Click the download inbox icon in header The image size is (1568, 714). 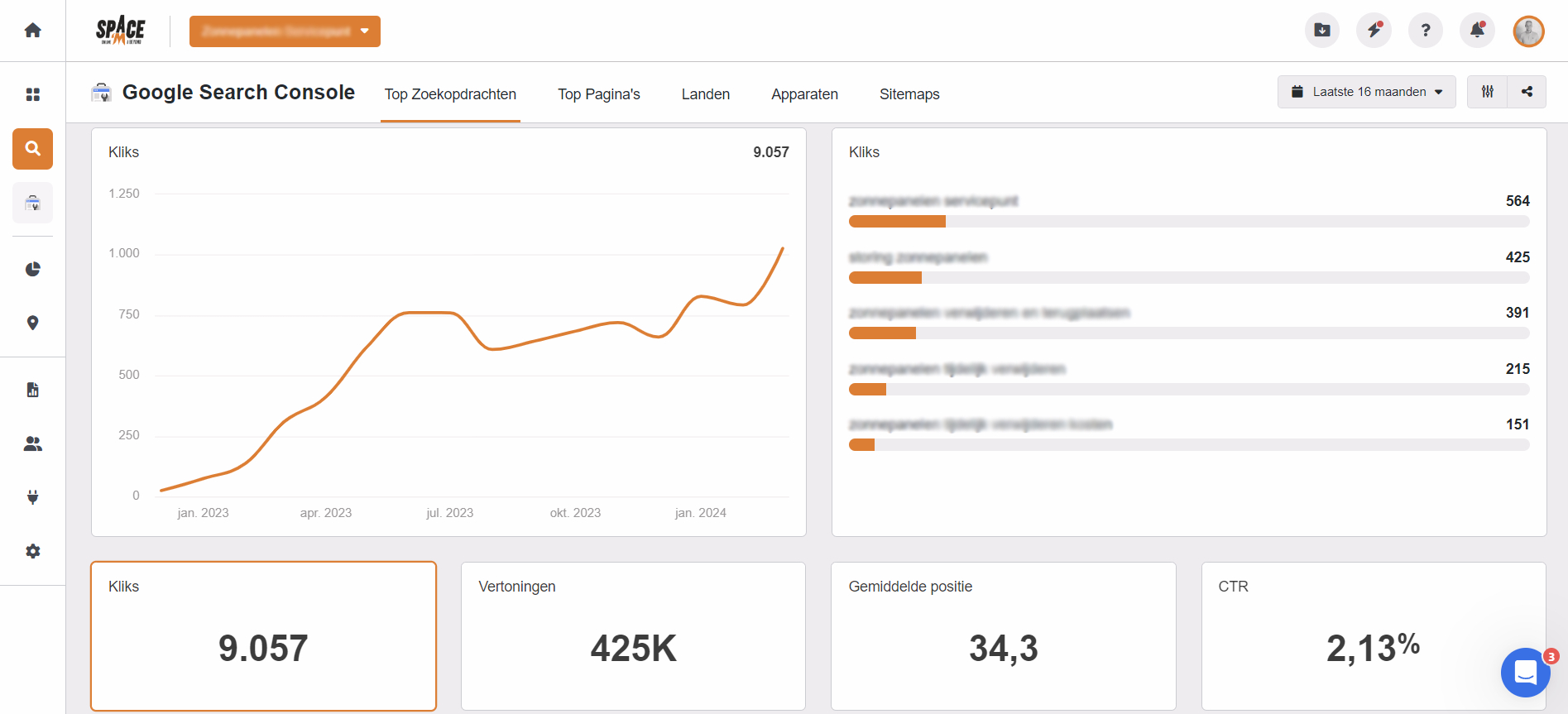1322,31
